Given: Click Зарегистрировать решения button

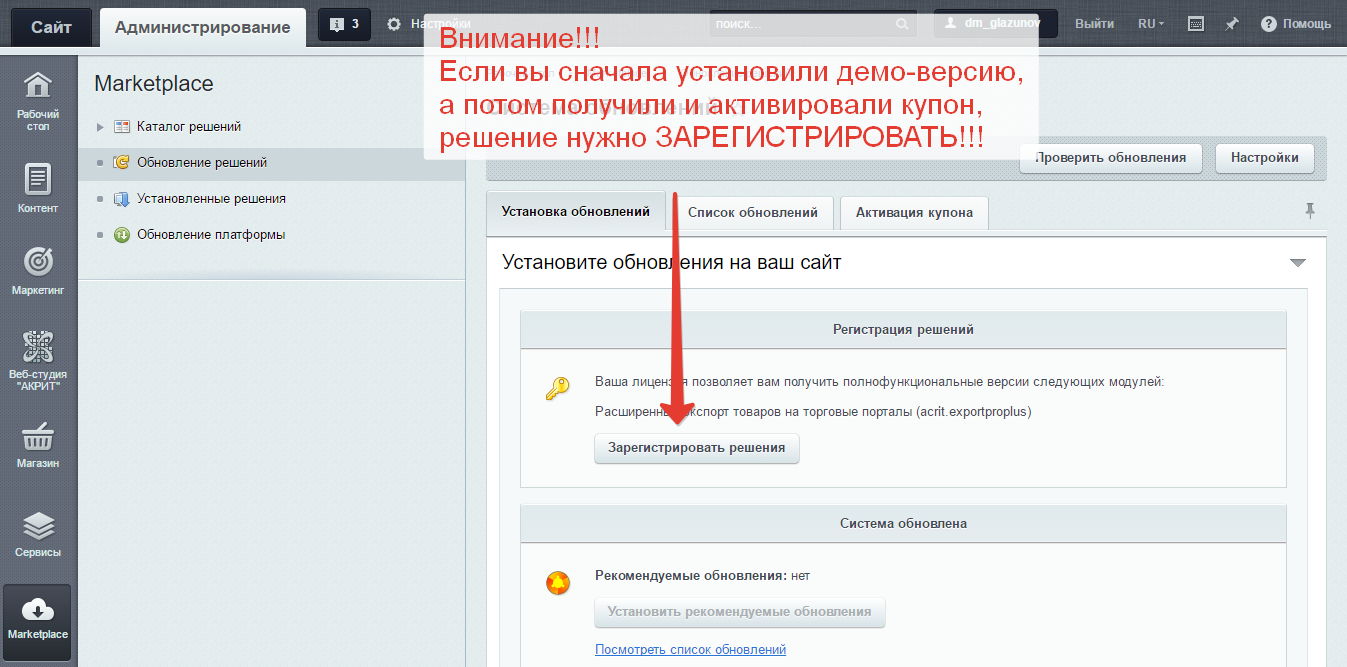Looking at the screenshot, I should point(697,448).
